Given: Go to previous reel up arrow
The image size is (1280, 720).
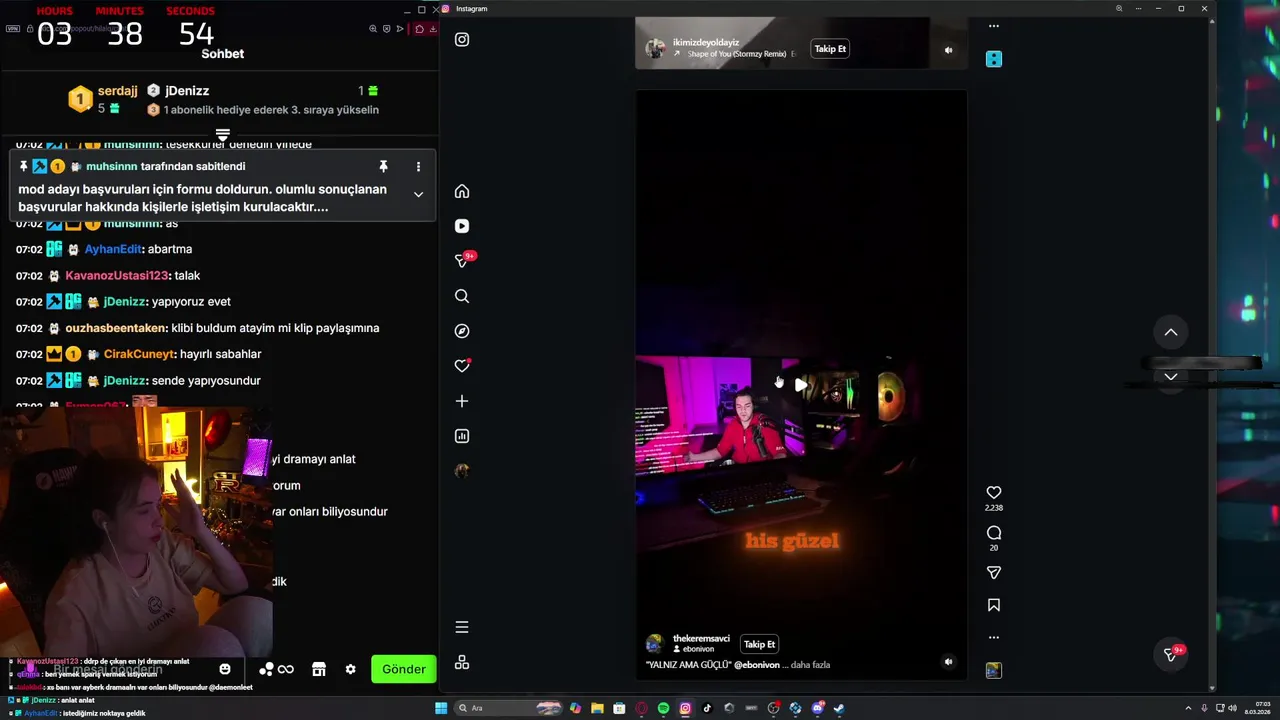Looking at the screenshot, I should [x=1171, y=332].
